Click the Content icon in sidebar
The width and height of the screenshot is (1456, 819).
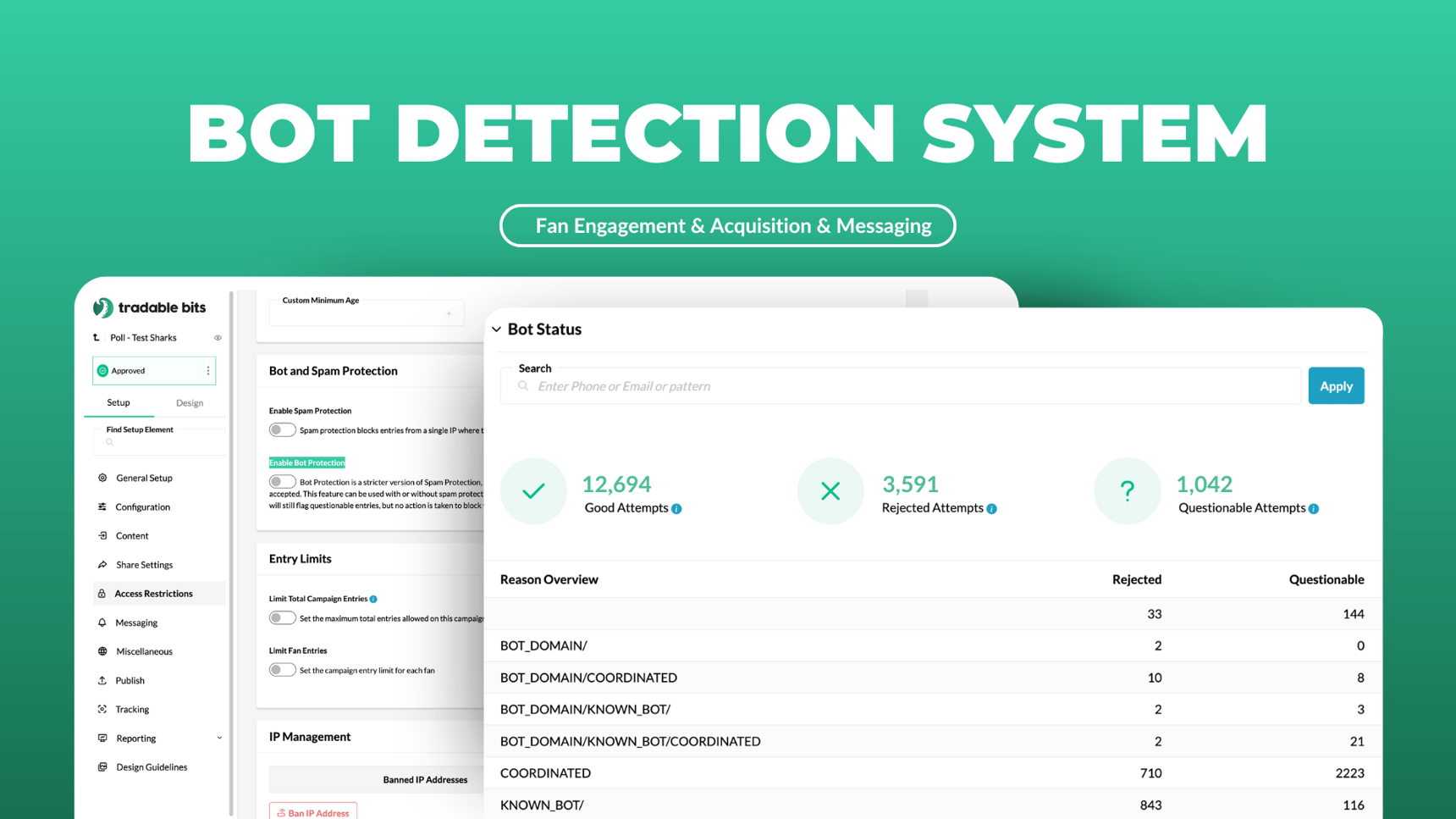[x=102, y=536]
